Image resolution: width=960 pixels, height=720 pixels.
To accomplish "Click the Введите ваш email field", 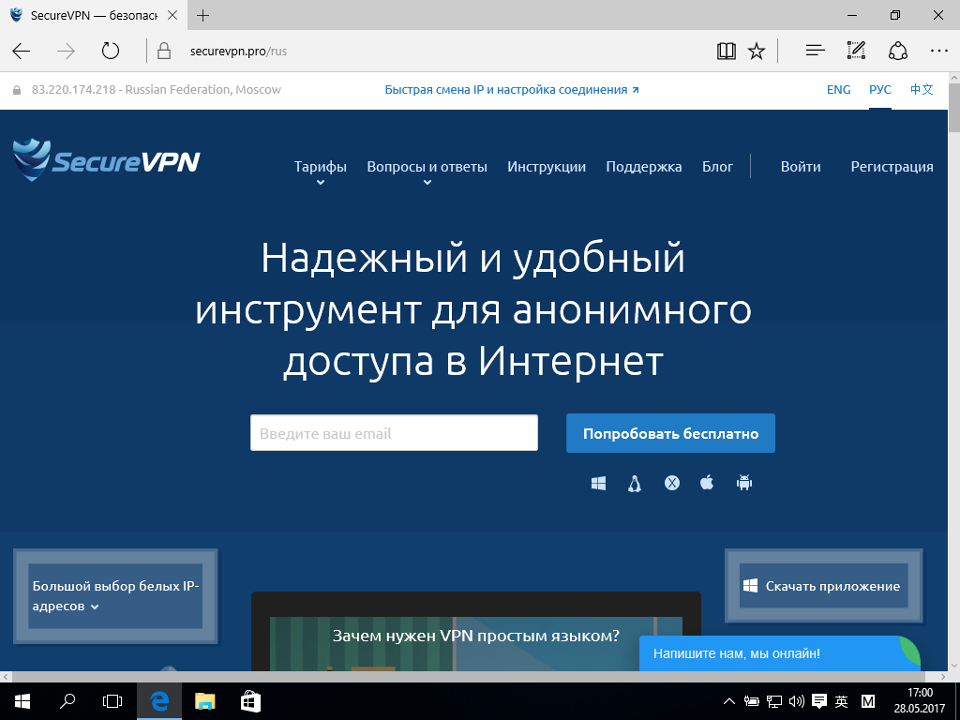I will point(394,433).
